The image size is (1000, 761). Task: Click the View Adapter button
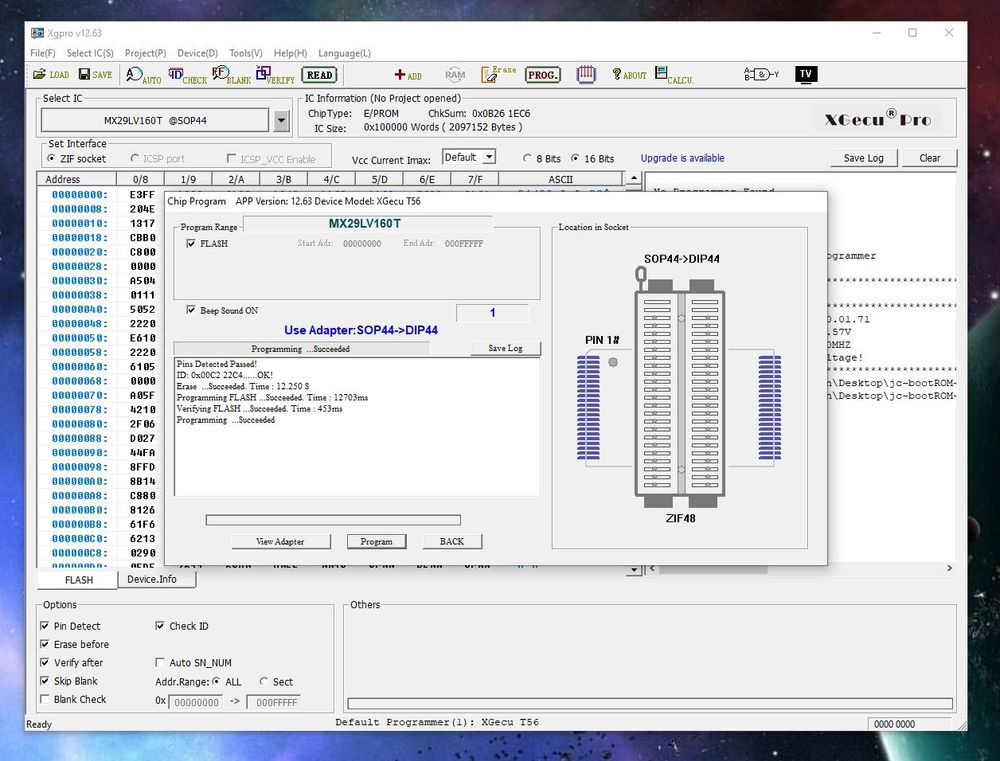click(281, 542)
